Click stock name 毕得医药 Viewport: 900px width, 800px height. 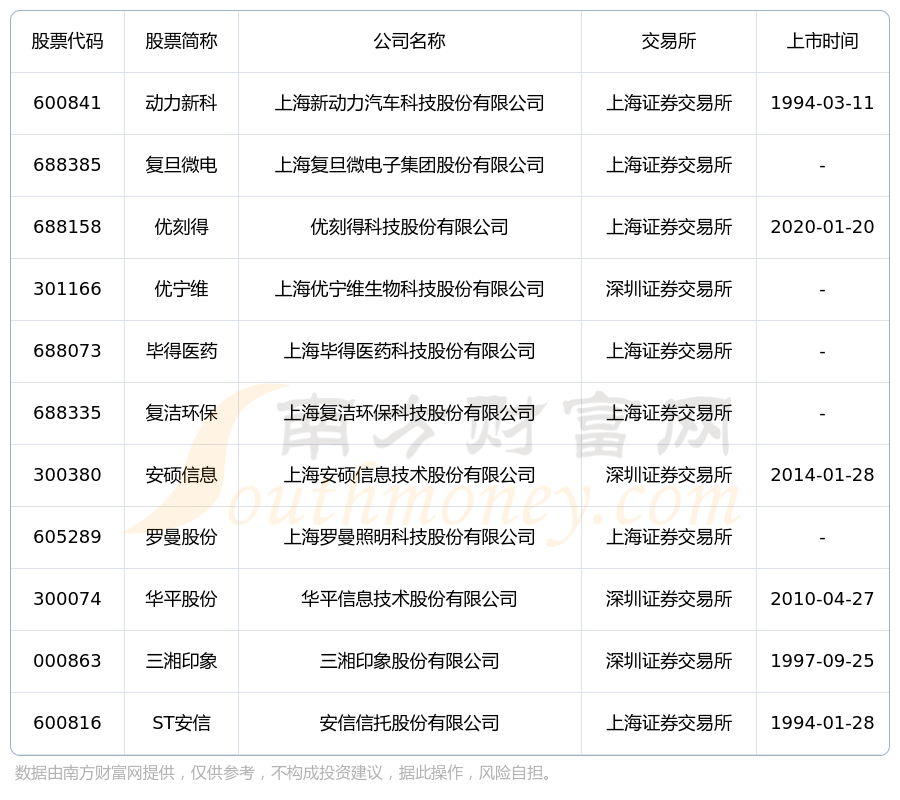pyautogui.click(x=181, y=351)
